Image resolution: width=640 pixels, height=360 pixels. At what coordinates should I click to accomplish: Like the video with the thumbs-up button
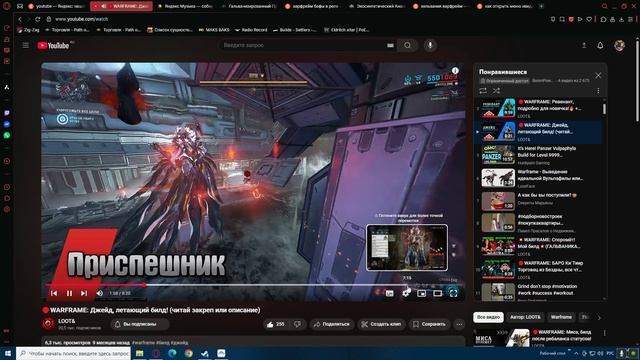point(276,324)
